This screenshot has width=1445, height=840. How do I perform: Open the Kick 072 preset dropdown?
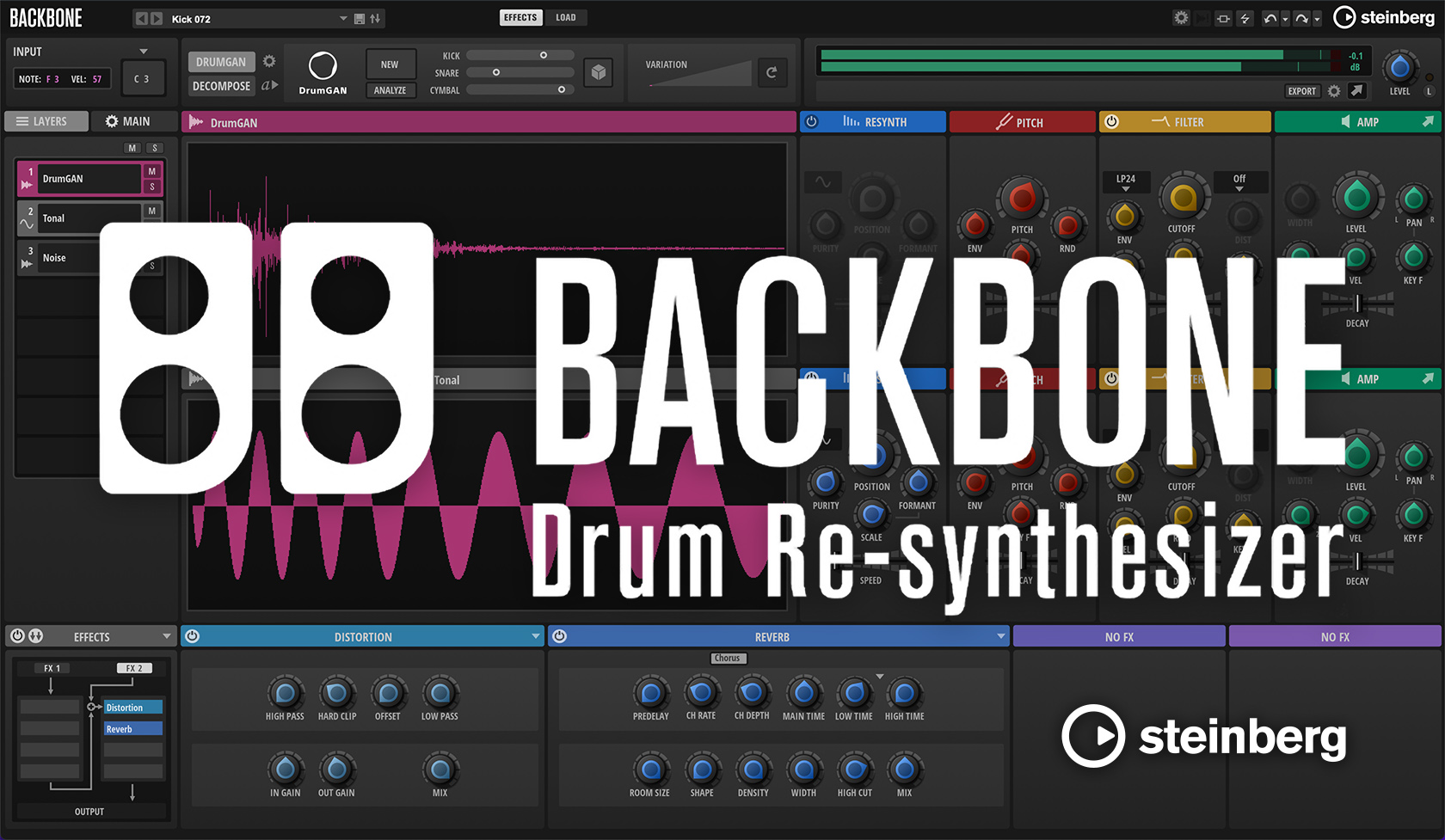pos(343,18)
